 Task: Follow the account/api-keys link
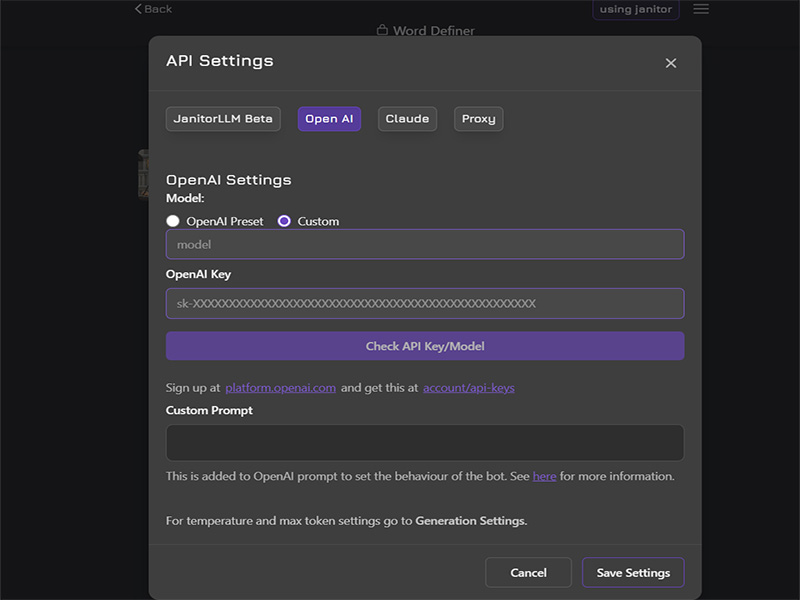click(468, 388)
